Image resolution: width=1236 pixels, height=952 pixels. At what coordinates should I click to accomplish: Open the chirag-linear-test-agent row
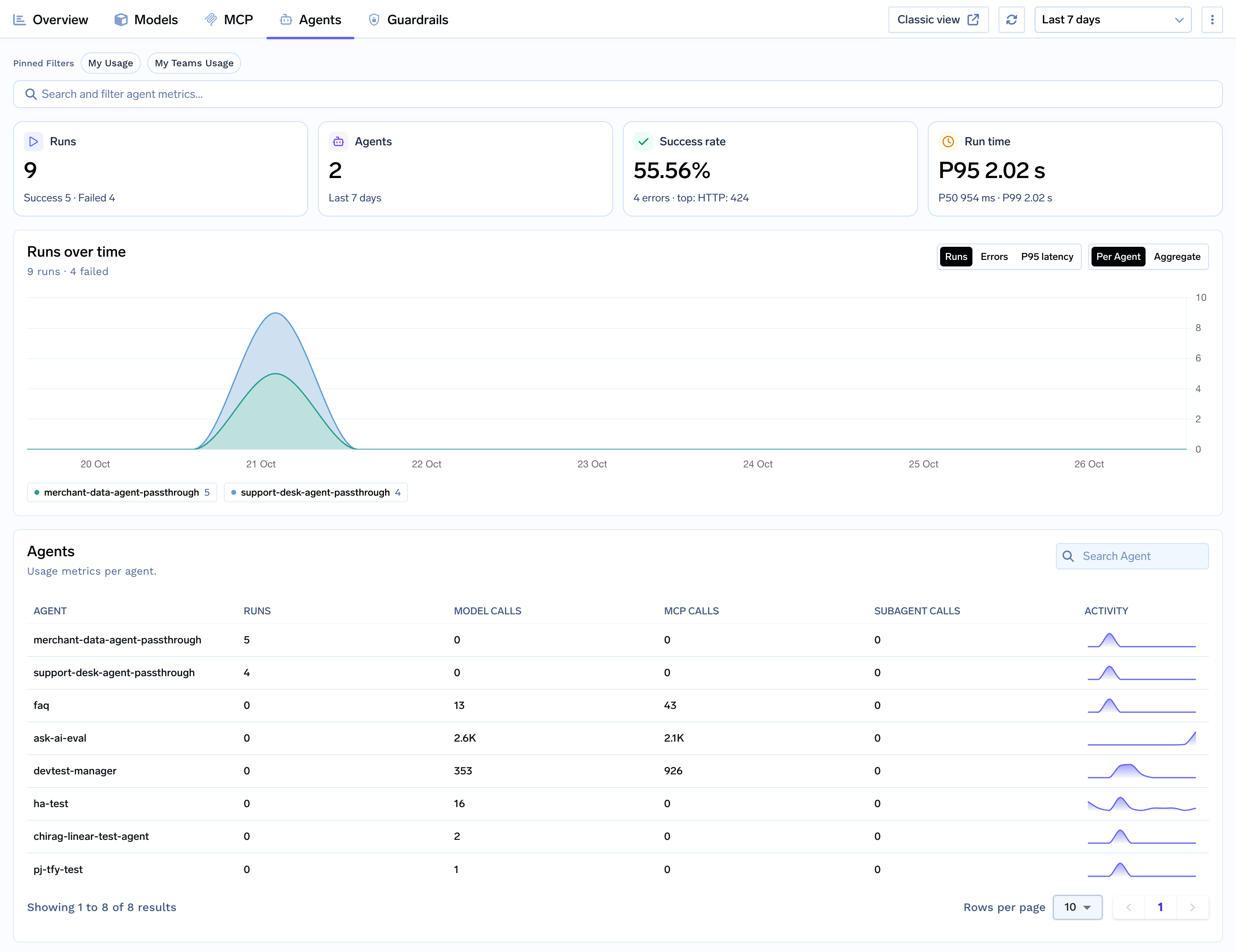(x=618, y=837)
